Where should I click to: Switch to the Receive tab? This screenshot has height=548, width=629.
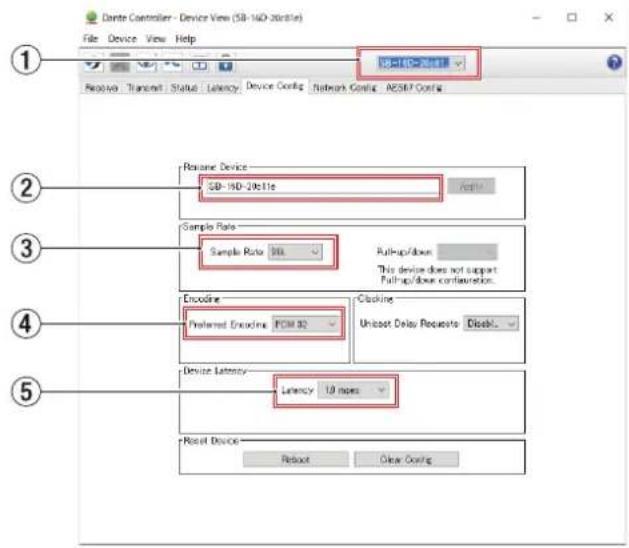pos(101,88)
